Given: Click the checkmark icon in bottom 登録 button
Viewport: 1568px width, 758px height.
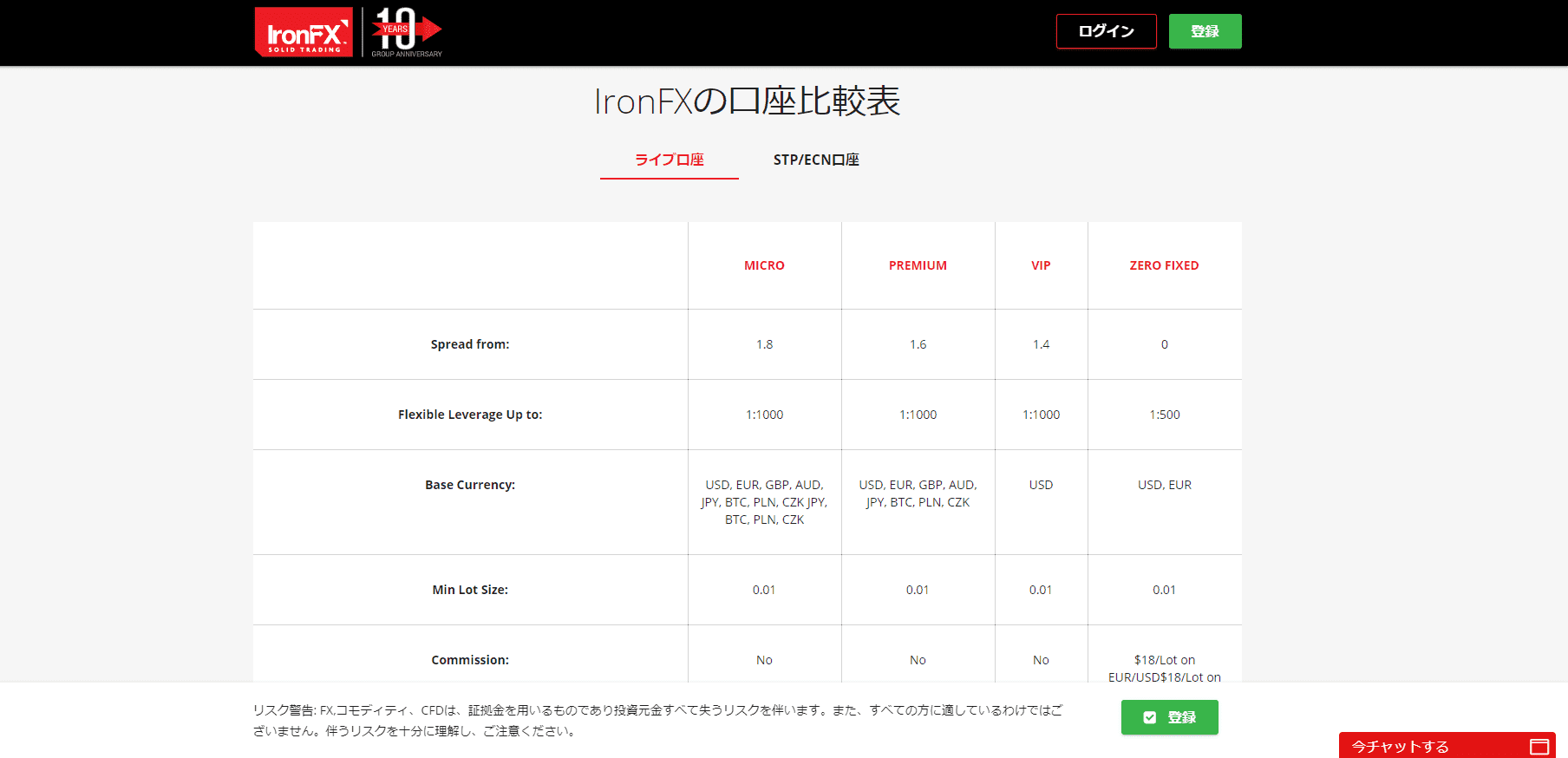Looking at the screenshot, I should [1149, 717].
